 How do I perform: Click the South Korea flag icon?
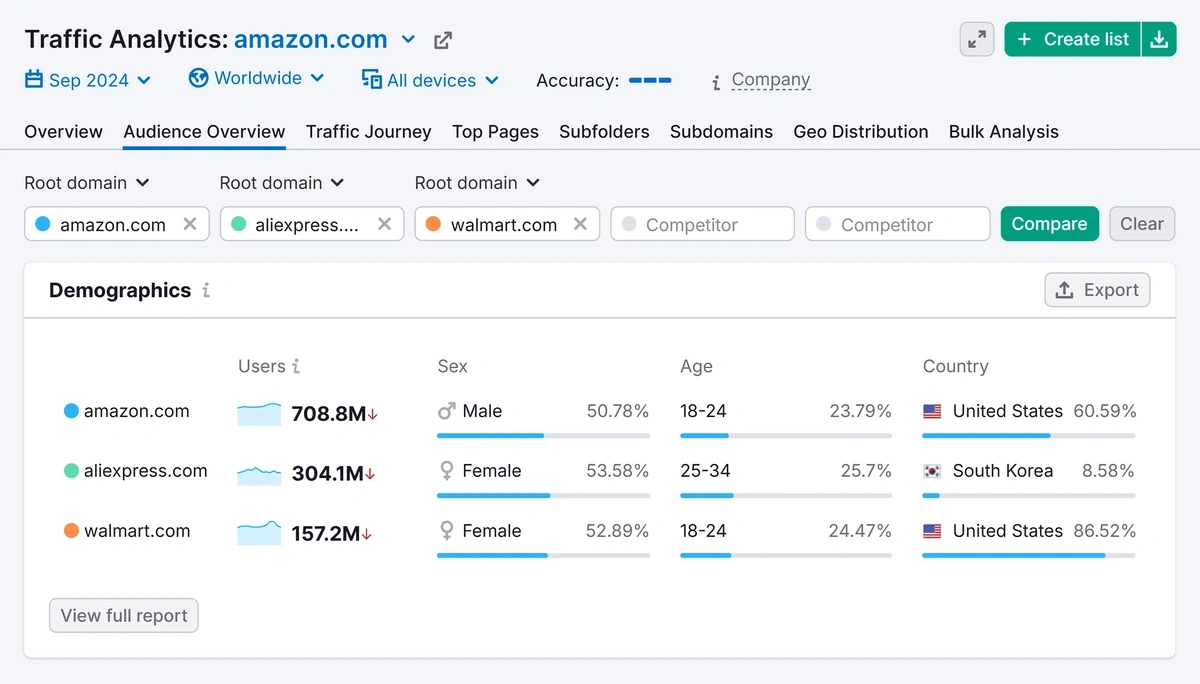932,471
